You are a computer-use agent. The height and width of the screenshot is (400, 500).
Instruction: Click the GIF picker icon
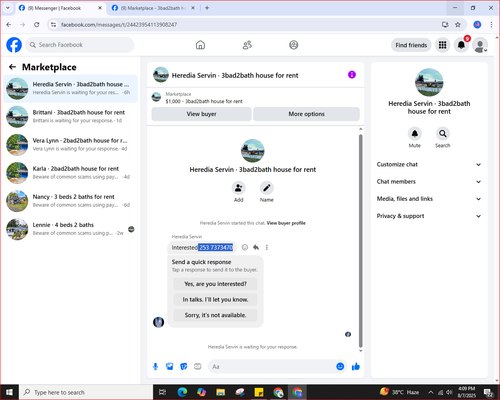(x=198, y=367)
